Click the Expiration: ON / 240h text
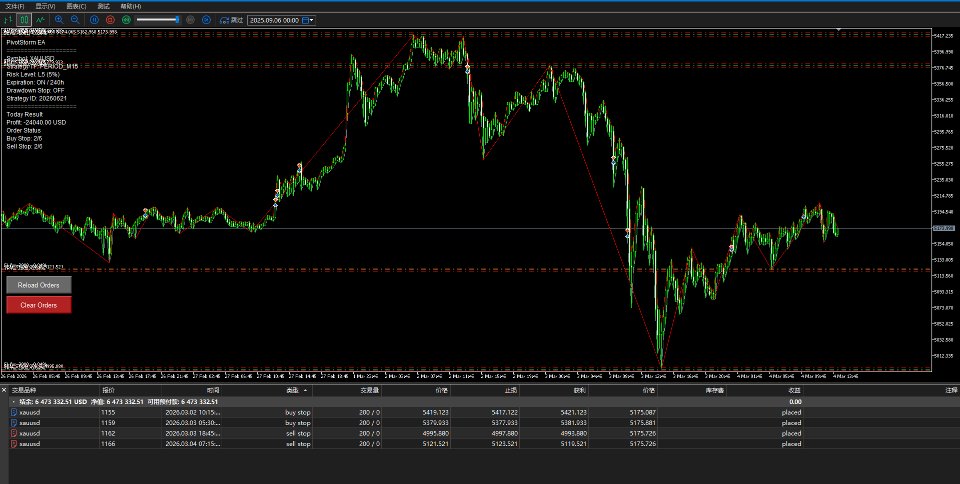This screenshot has width=960, height=484. (x=35, y=83)
